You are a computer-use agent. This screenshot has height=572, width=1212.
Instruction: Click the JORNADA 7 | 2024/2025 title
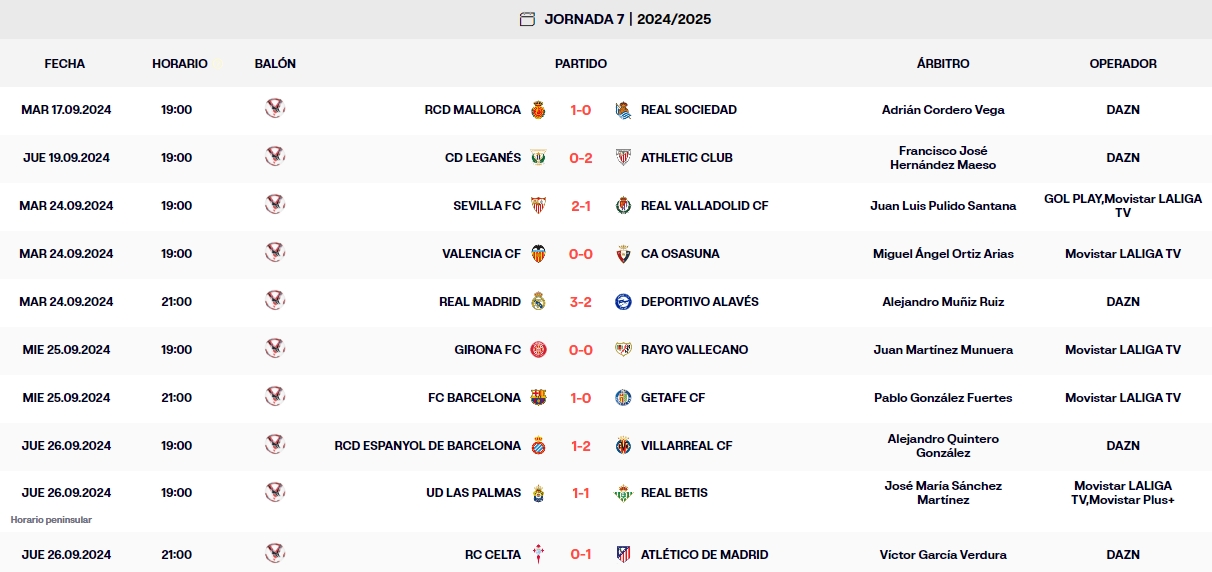coord(628,19)
